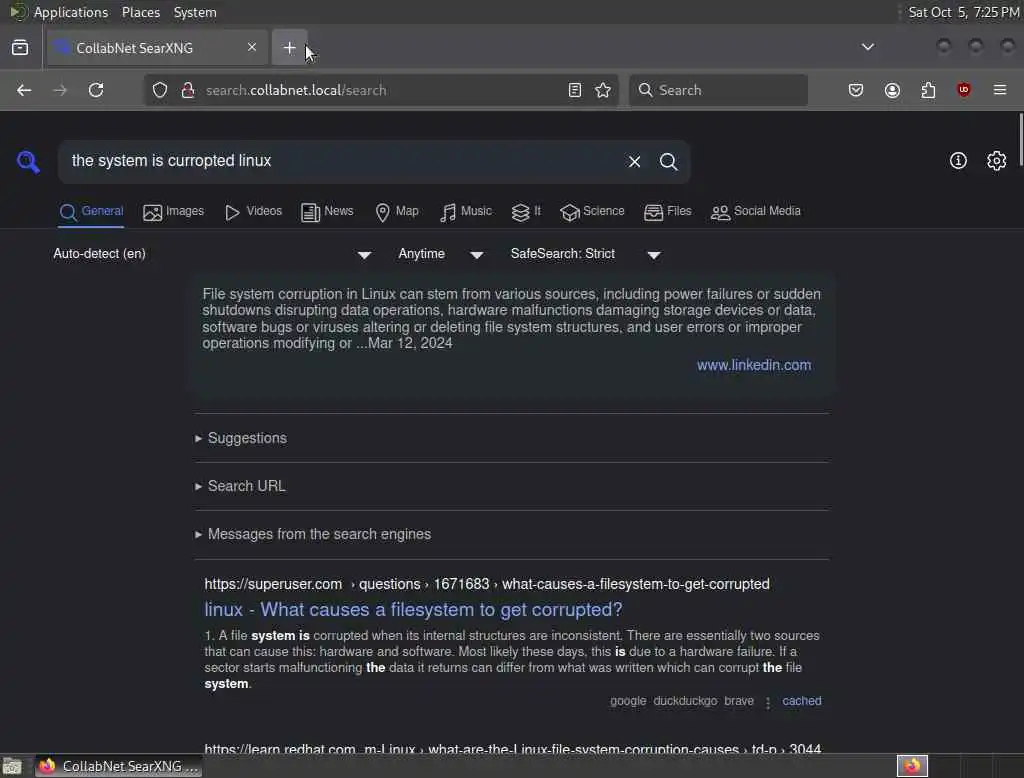The height and width of the screenshot is (778, 1024).
Task: Open the Pocket save icon
Action: point(856,90)
